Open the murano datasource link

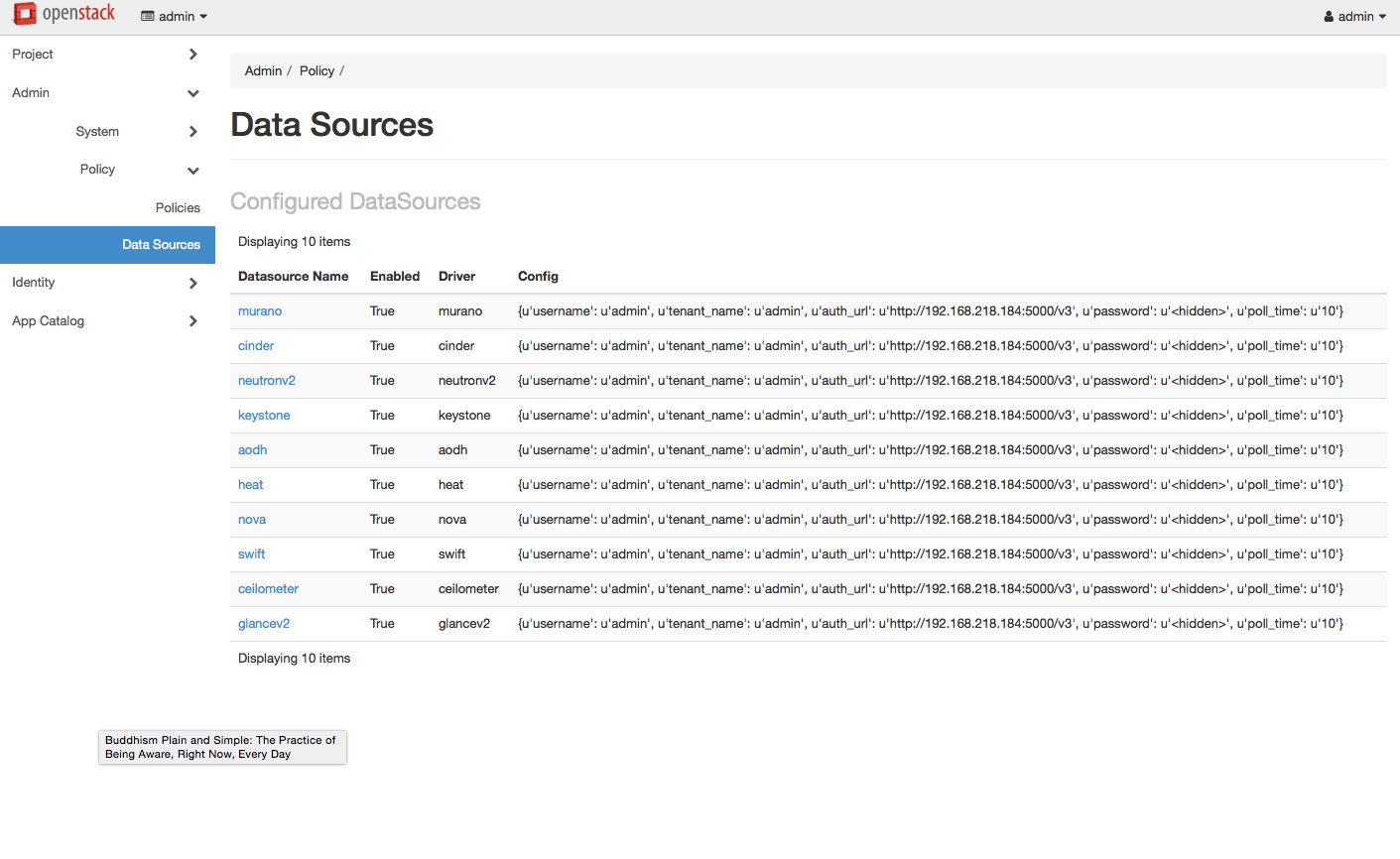point(260,311)
